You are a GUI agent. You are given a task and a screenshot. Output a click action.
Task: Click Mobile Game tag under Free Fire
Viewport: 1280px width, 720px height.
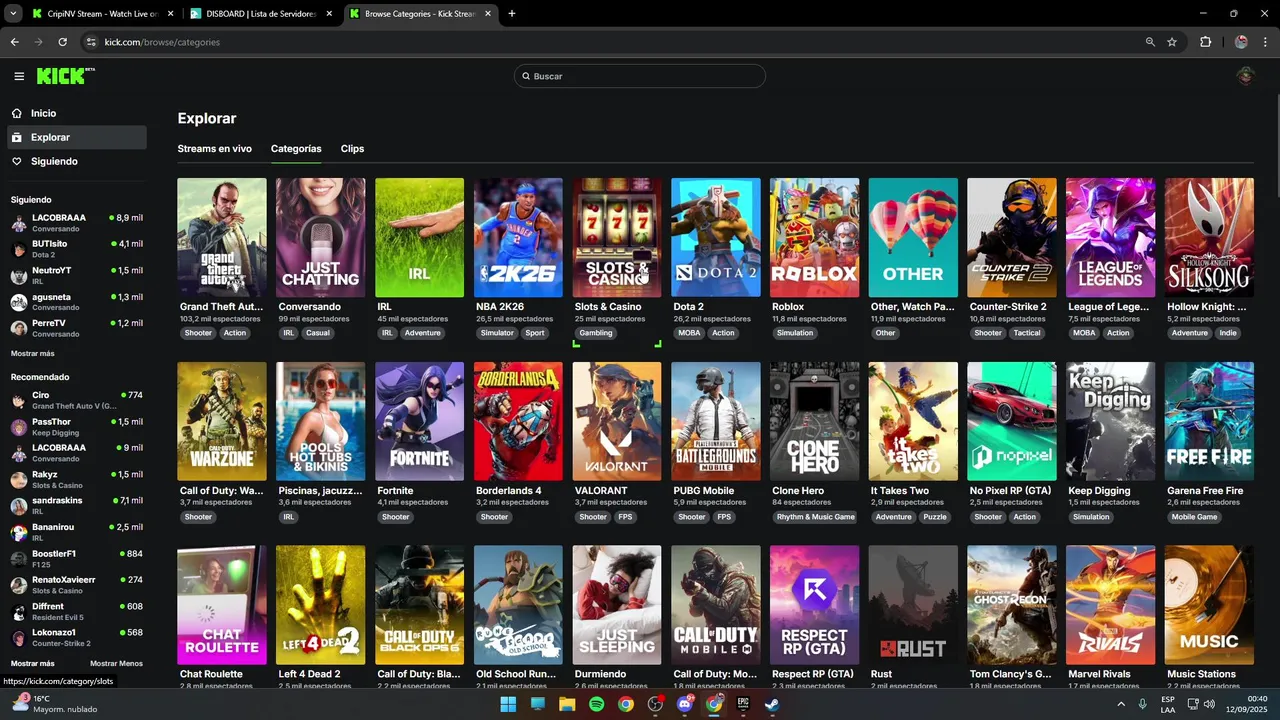coord(1194,517)
